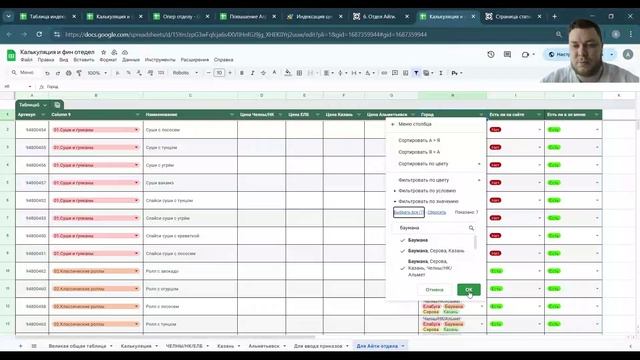Click the functions sigma icon
The image size is (640, 360).
(441, 73)
